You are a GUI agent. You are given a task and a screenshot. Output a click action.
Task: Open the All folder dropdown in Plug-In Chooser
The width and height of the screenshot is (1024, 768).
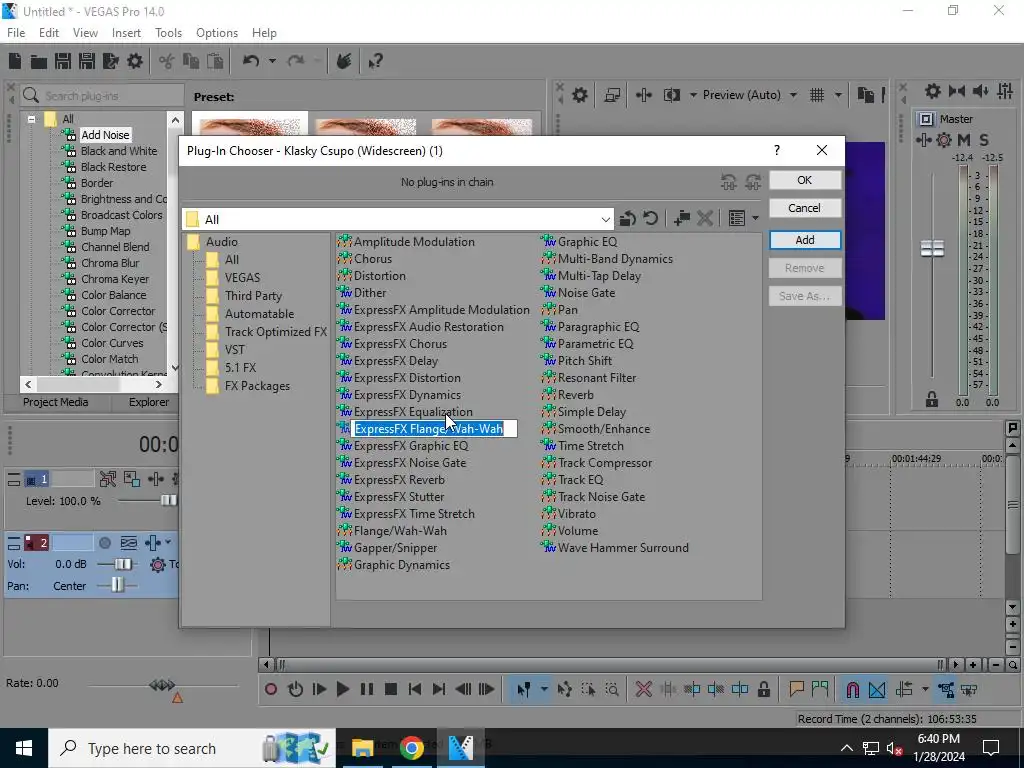tap(605, 219)
